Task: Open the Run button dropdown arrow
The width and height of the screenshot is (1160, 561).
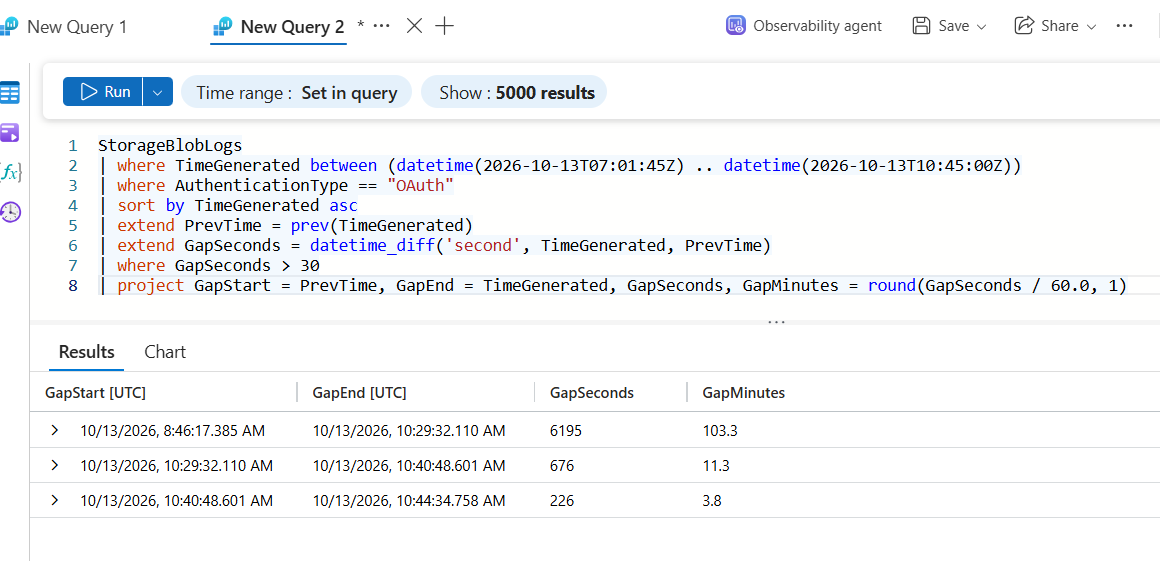Action: tap(158, 93)
